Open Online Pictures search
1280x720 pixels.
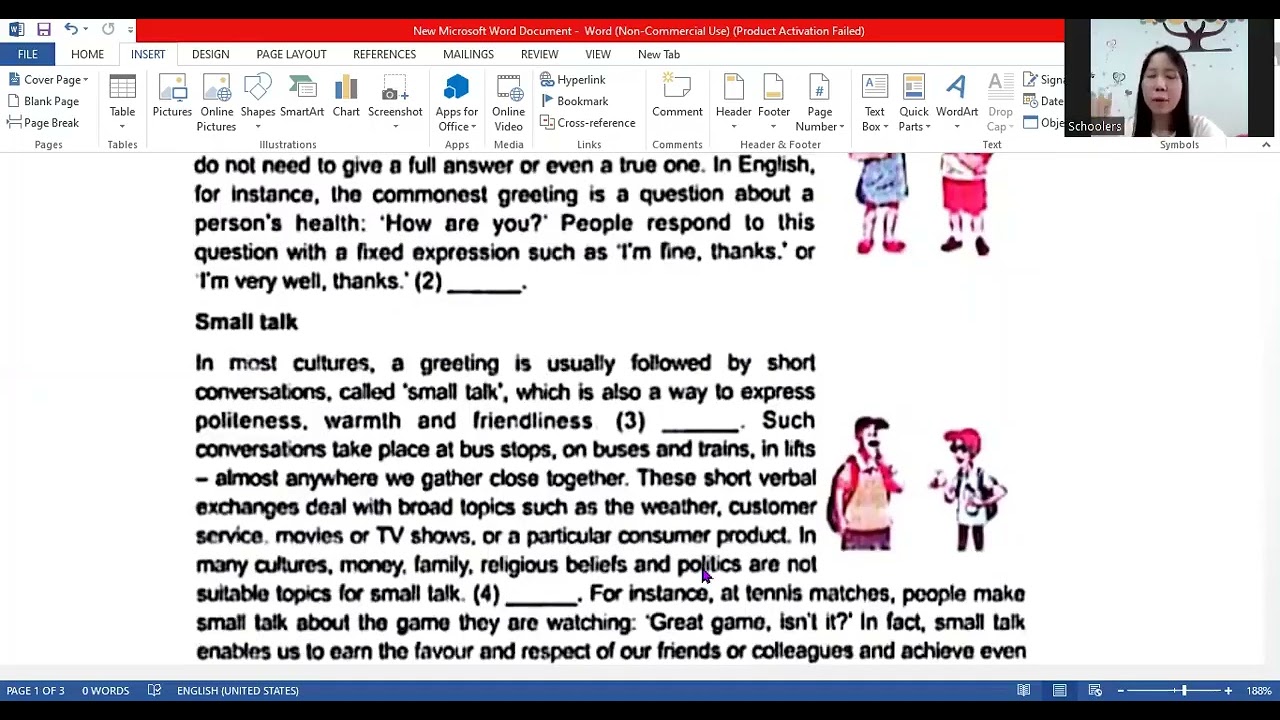tap(216, 102)
